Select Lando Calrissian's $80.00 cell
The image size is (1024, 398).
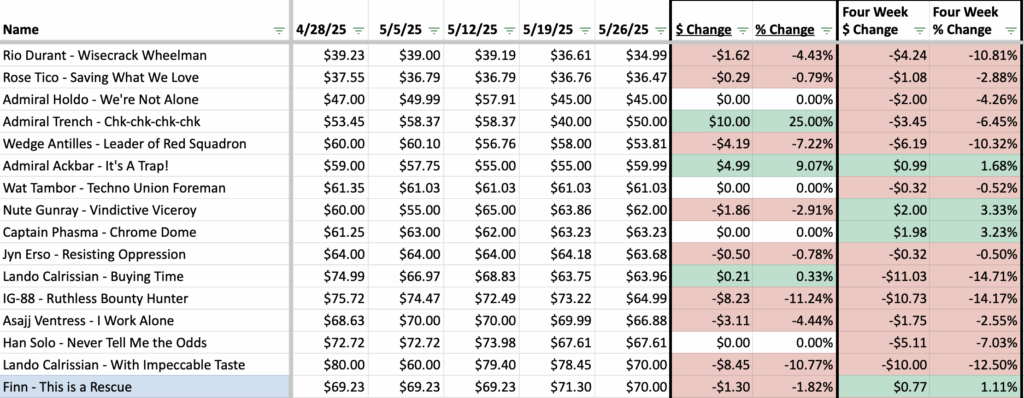point(330,365)
